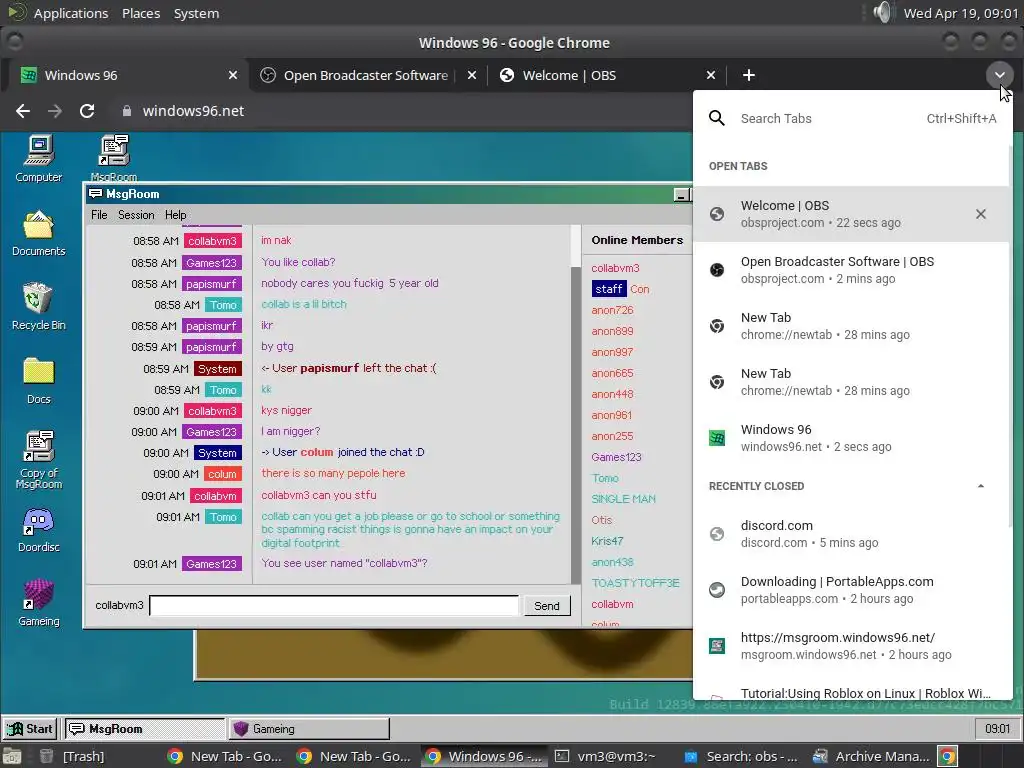
Task: Toggle the tab search dropdown chevron
Action: [999, 75]
